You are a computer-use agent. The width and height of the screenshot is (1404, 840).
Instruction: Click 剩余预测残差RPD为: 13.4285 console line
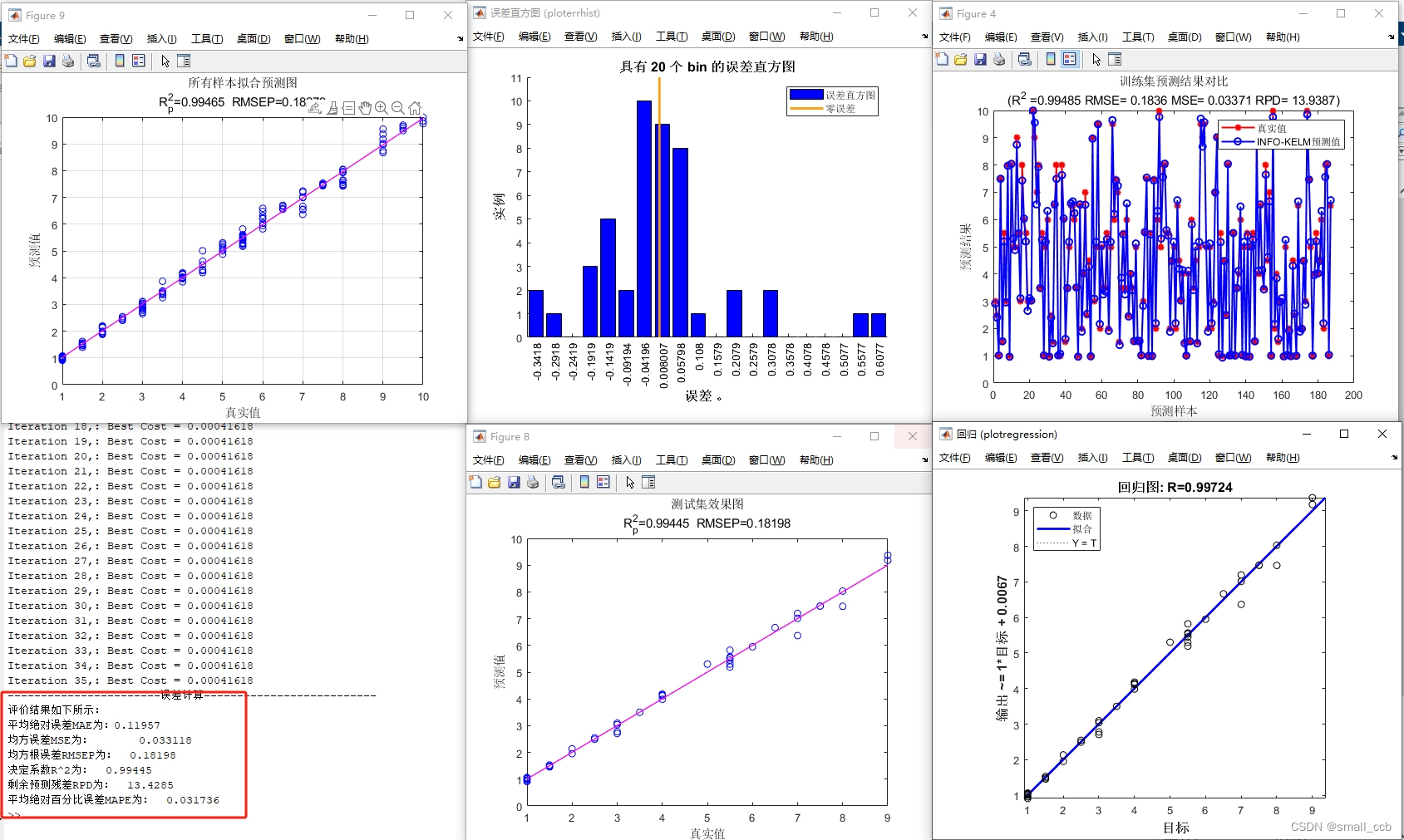click(91, 785)
